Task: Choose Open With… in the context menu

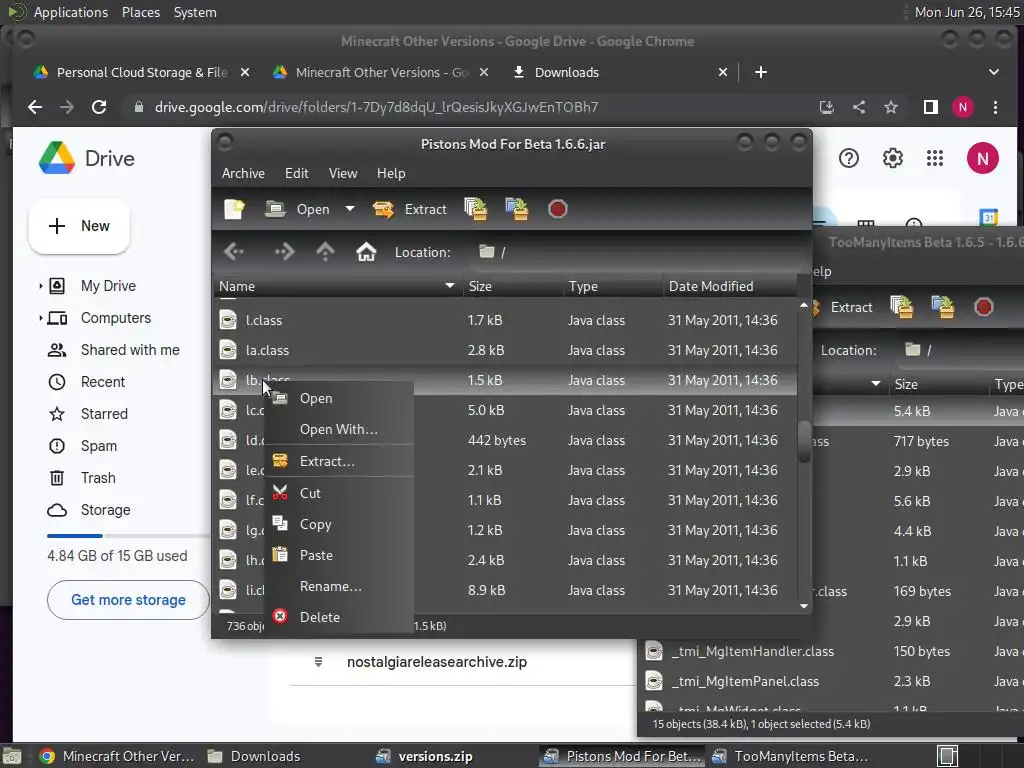Action: click(x=339, y=429)
